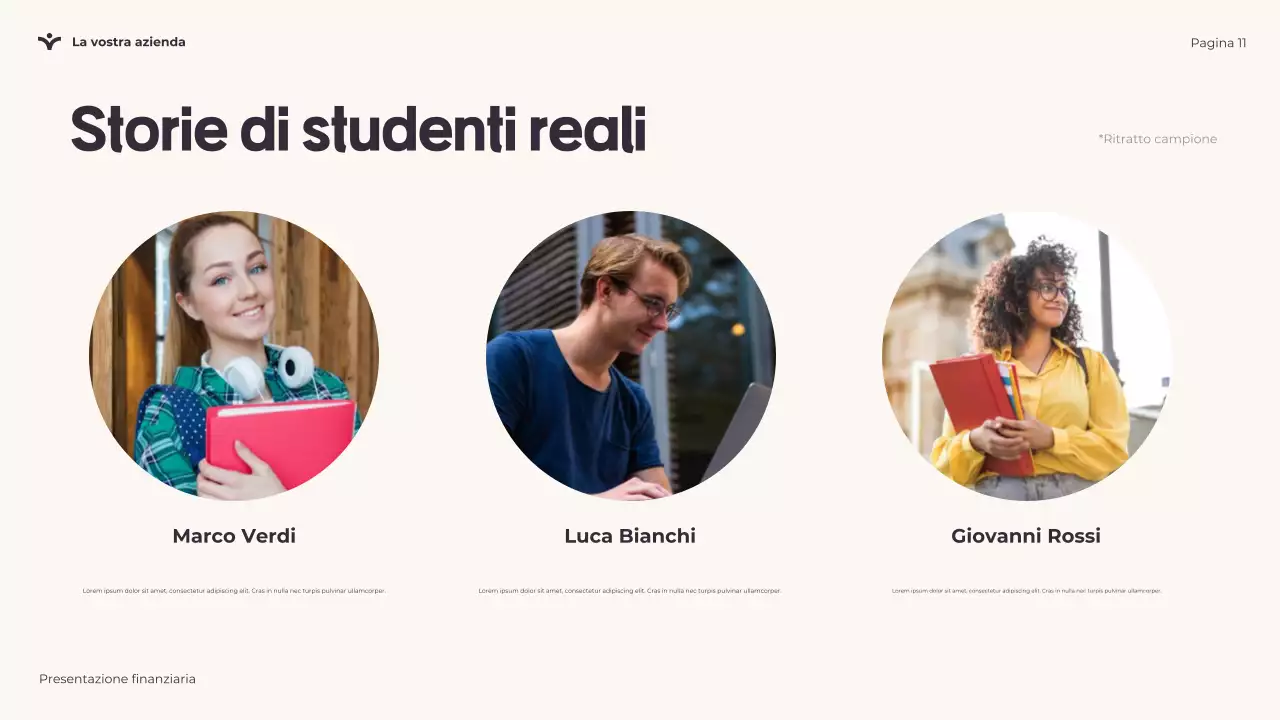
Task: Select the round portrait above Marco Verdi
Action: (x=234, y=355)
